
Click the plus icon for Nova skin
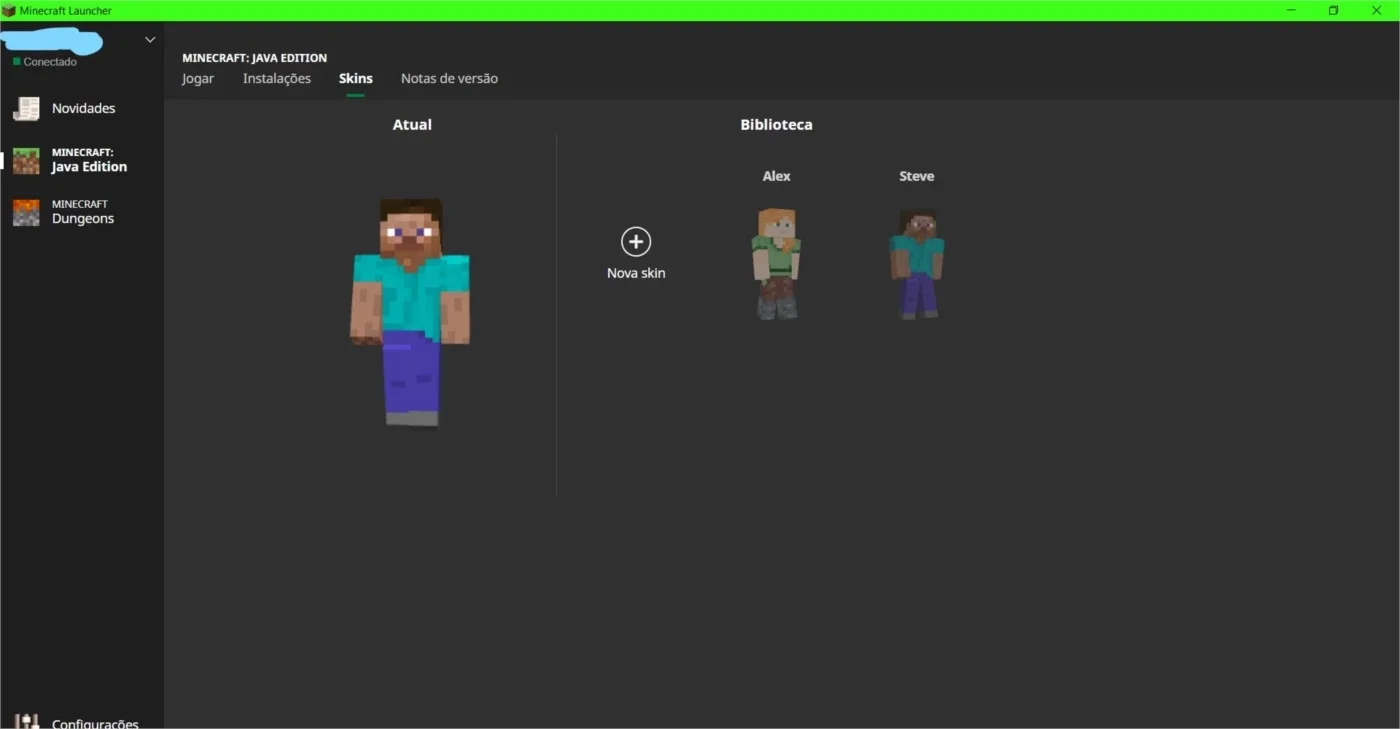point(636,241)
